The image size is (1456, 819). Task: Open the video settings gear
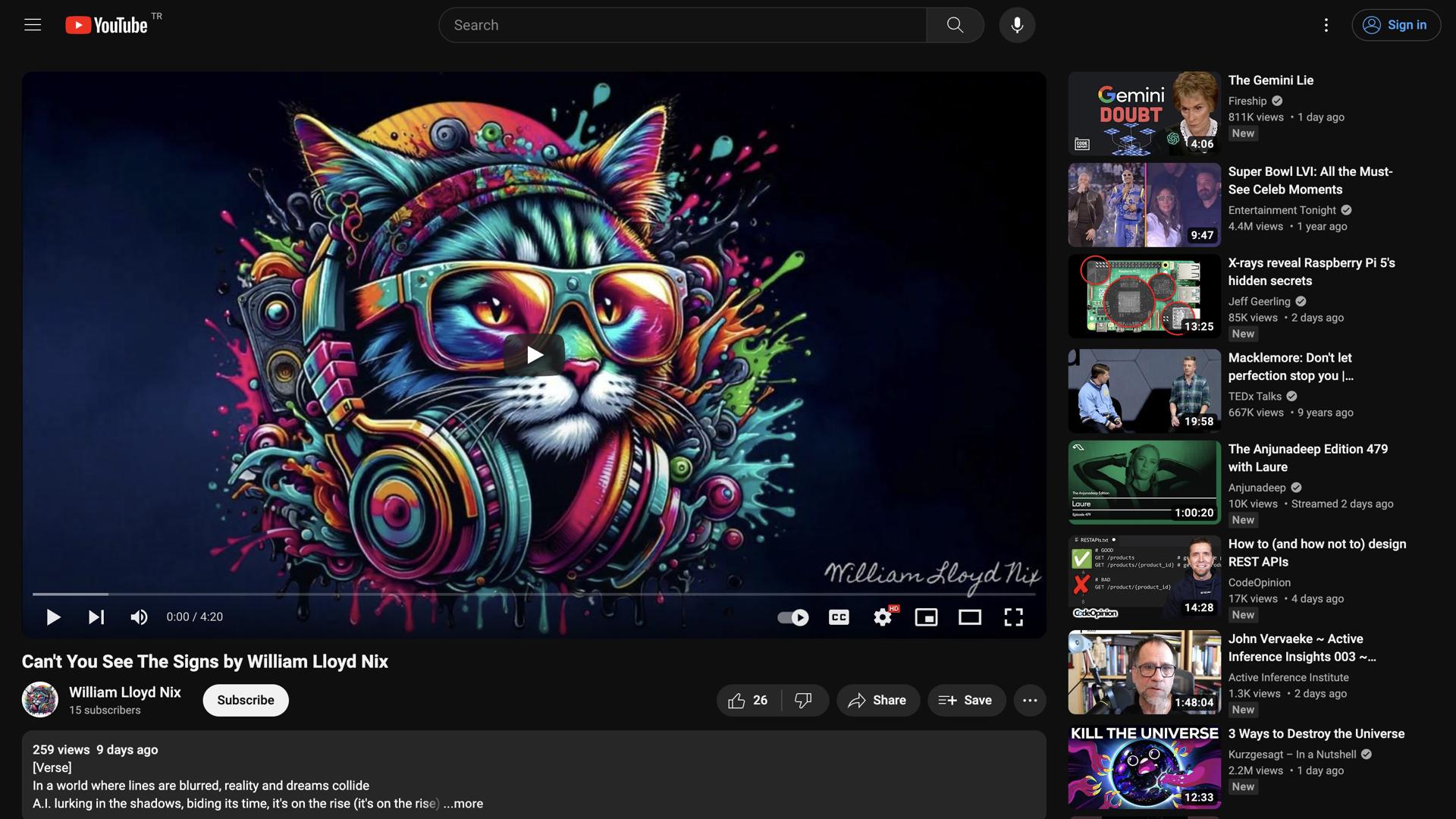(x=882, y=617)
